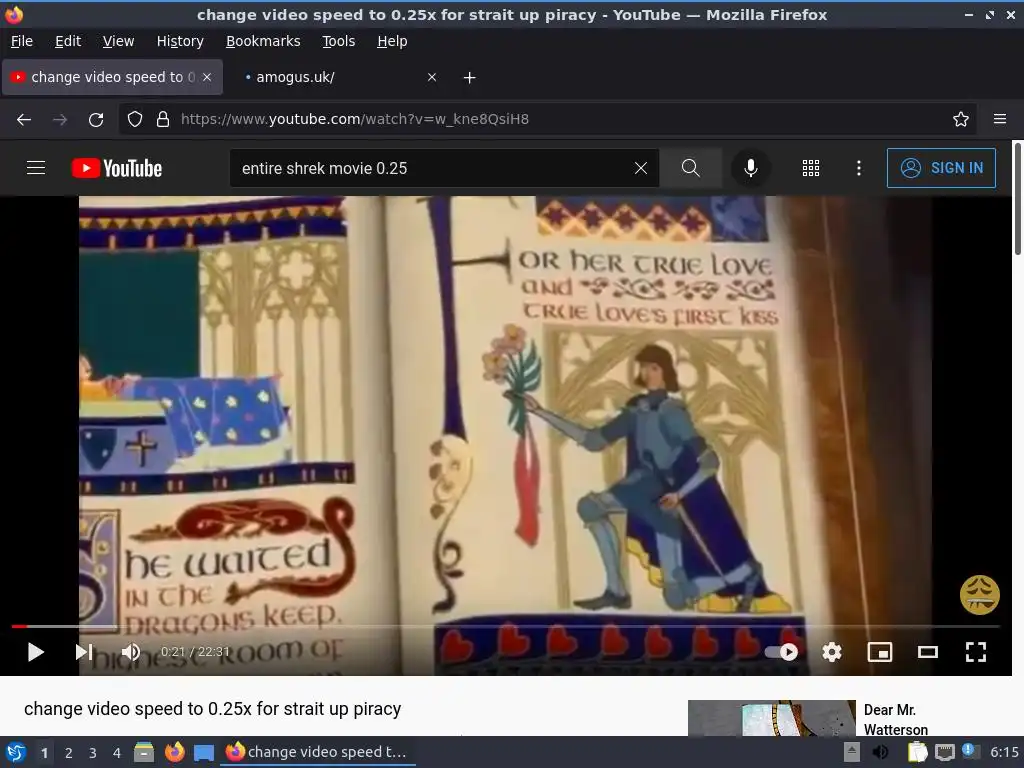This screenshot has height=768, width=1024.
Task: Click the page vertical scrollbar
Action: coord(1017,199)
